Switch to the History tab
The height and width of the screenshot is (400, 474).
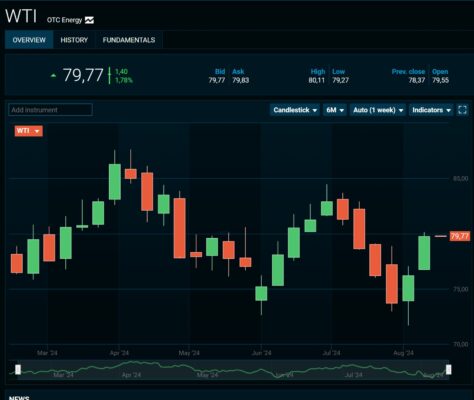point(74,40)
